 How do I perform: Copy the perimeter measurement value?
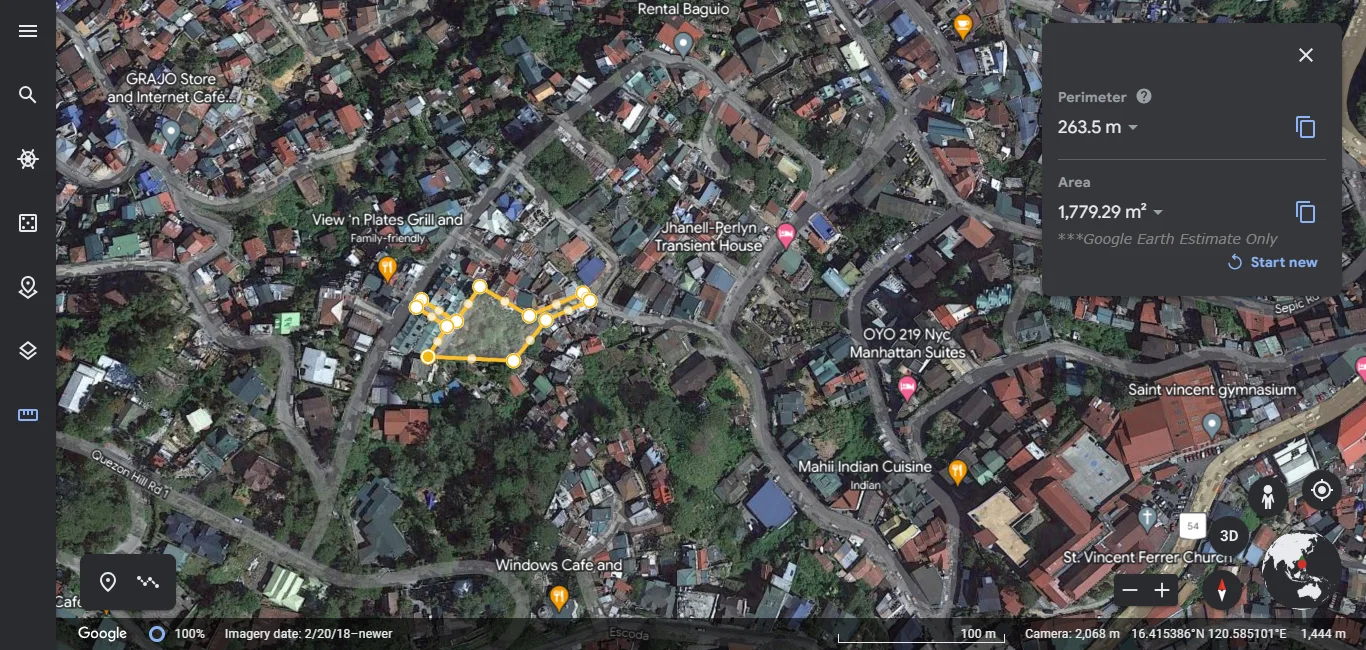click(x=1305, y=127)
